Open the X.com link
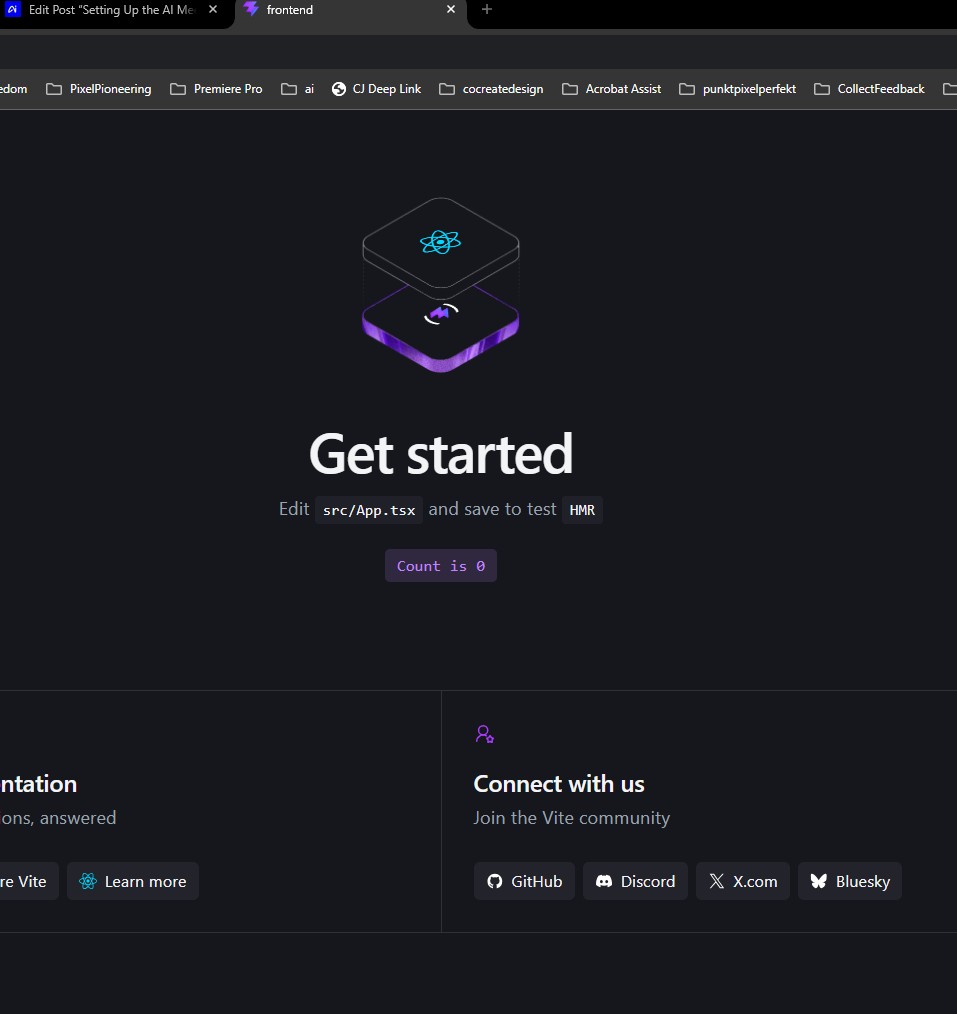 point(743,881)
